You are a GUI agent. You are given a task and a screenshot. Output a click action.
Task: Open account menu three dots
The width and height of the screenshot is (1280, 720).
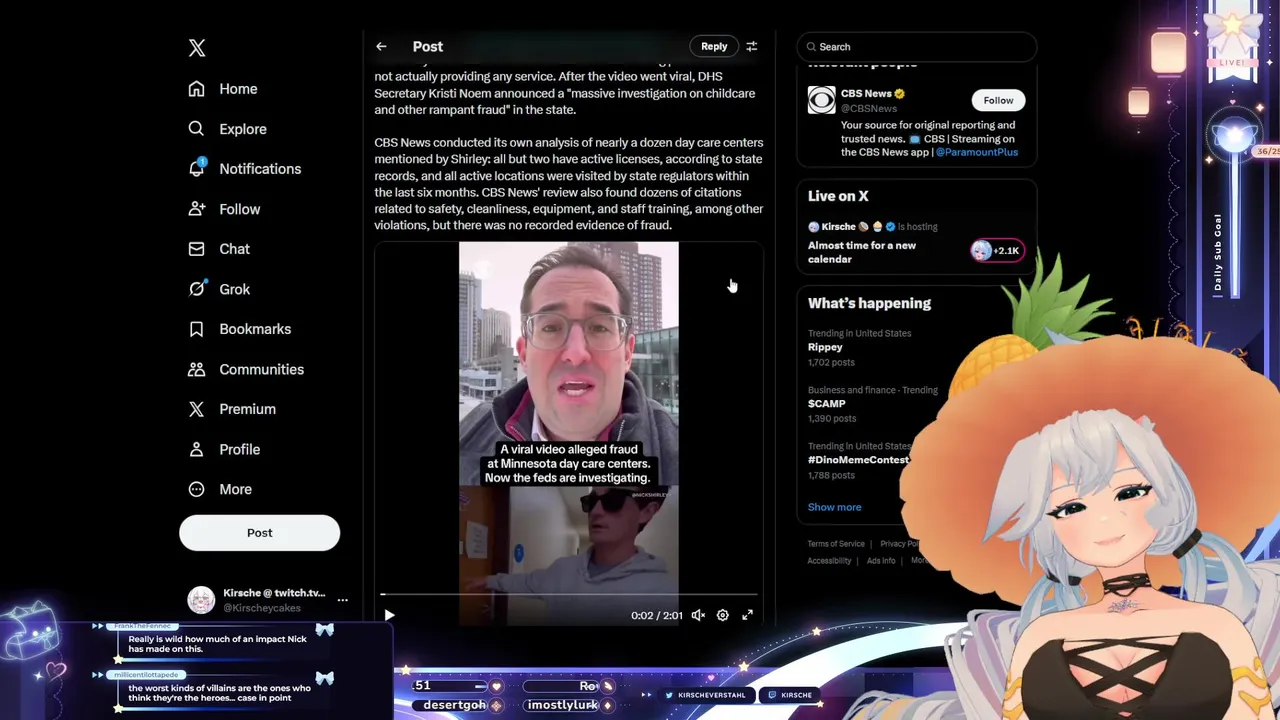(342, 600)
